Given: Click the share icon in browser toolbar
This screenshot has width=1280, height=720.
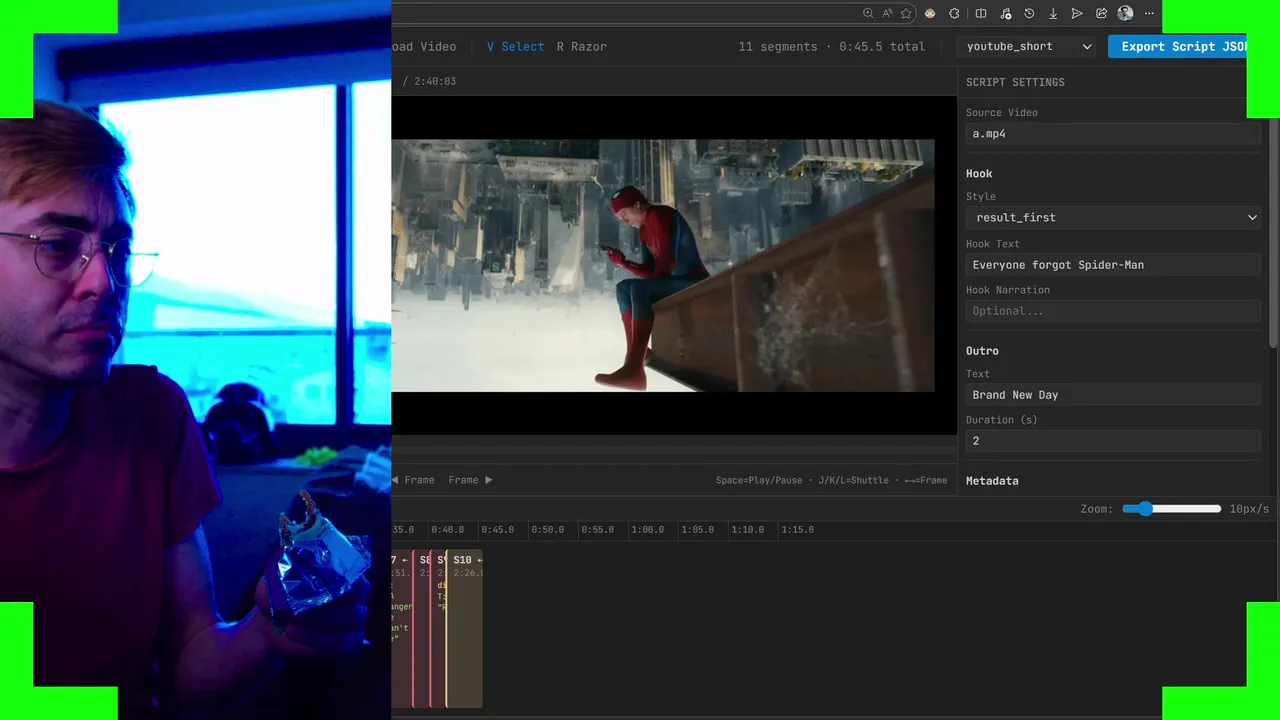Looking at the screenshot, I should pos(1101,13).
